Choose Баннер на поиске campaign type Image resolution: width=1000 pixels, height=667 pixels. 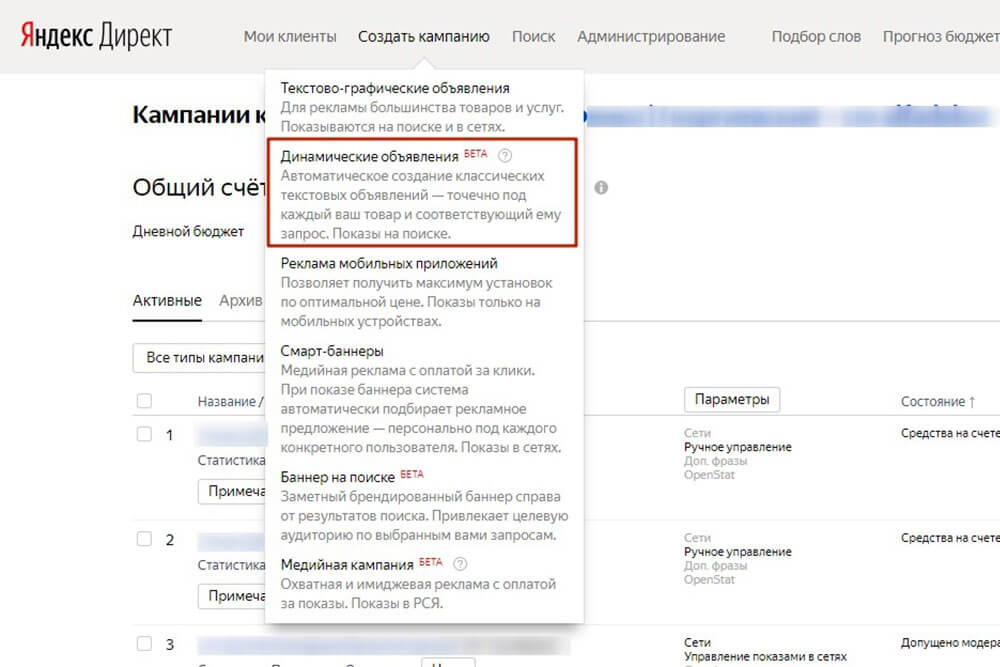point(337,477)
